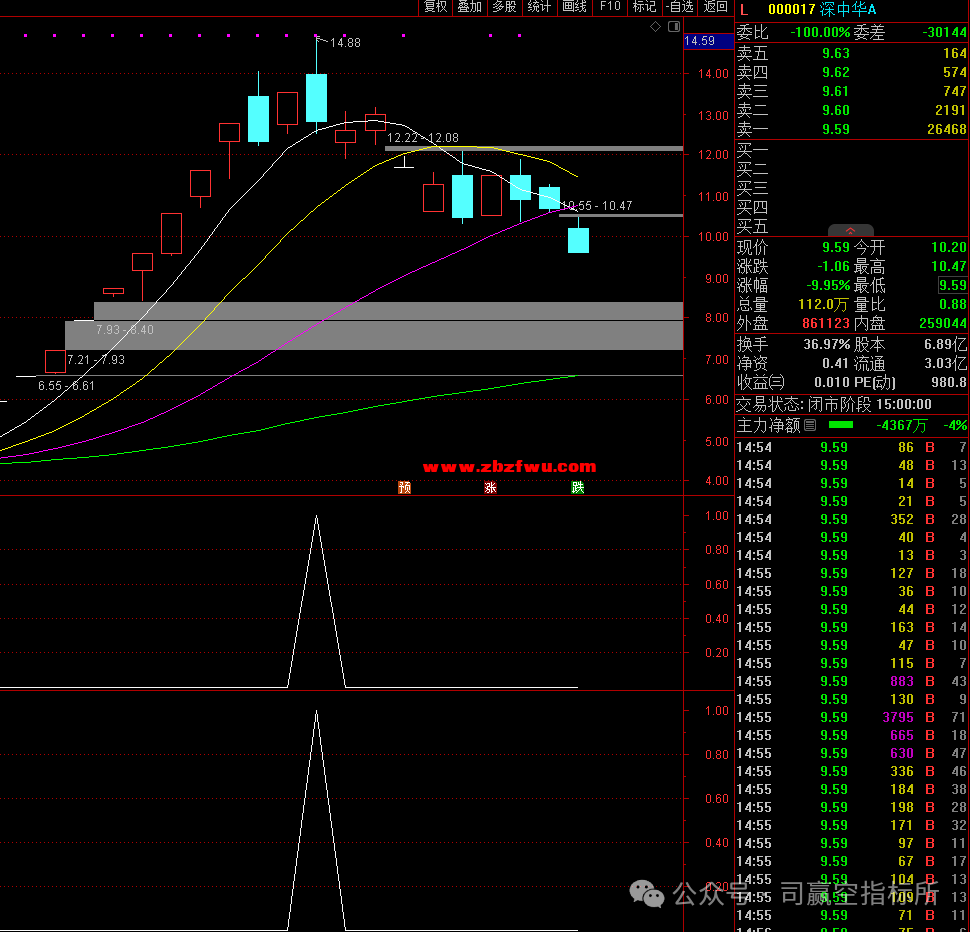The image size is (970, 932).
Task: Click the 流通 3.03亿 value
Action: point(945,363)
